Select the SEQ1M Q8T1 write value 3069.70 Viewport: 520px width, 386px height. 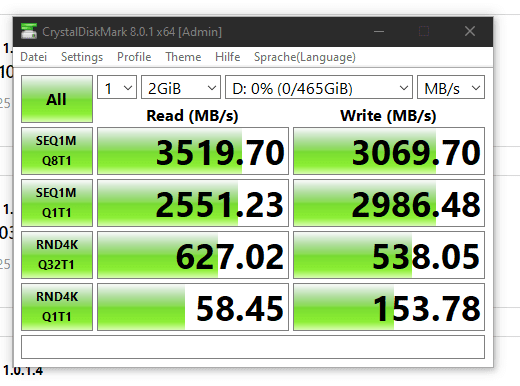tap(389, 151)
